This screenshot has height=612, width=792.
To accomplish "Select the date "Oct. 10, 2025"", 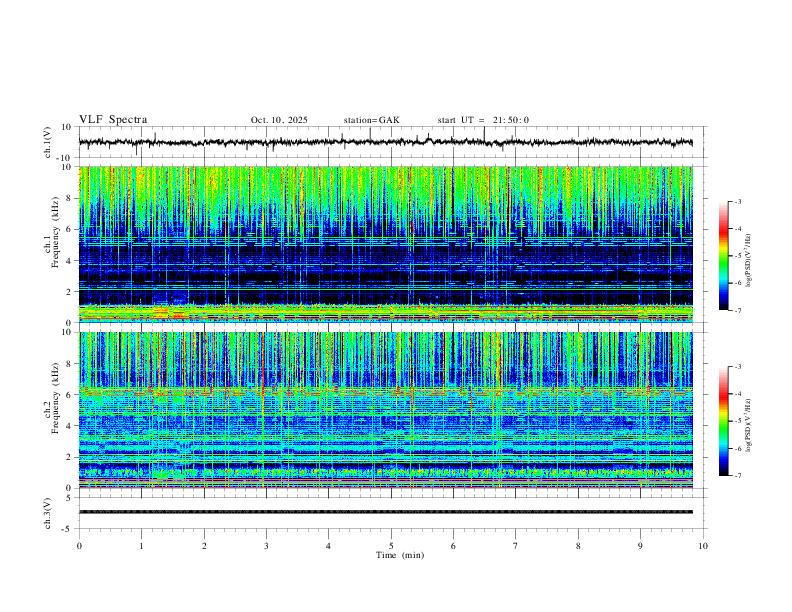I will (279, 120).
